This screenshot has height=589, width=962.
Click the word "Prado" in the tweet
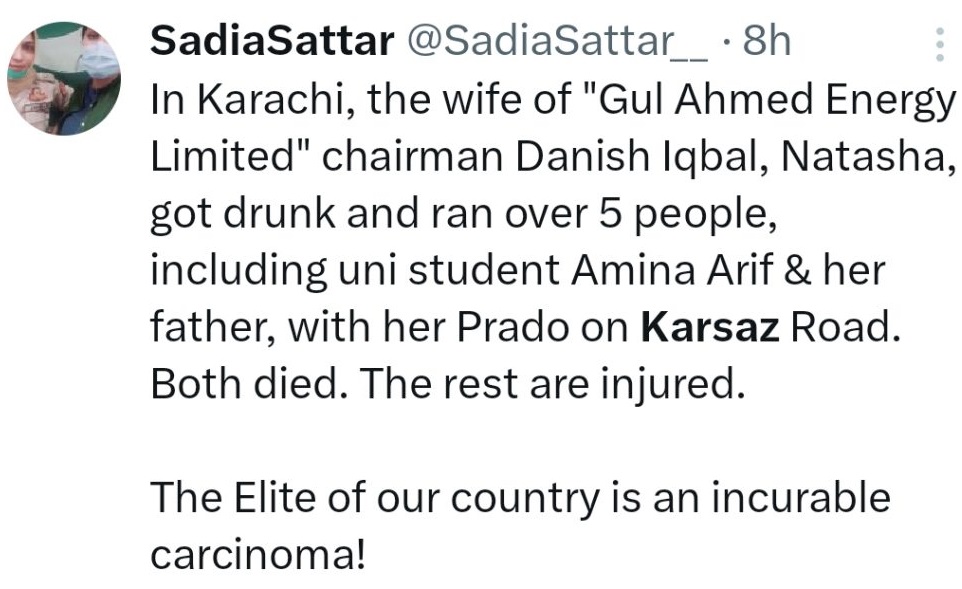click(x=513, y=326)
